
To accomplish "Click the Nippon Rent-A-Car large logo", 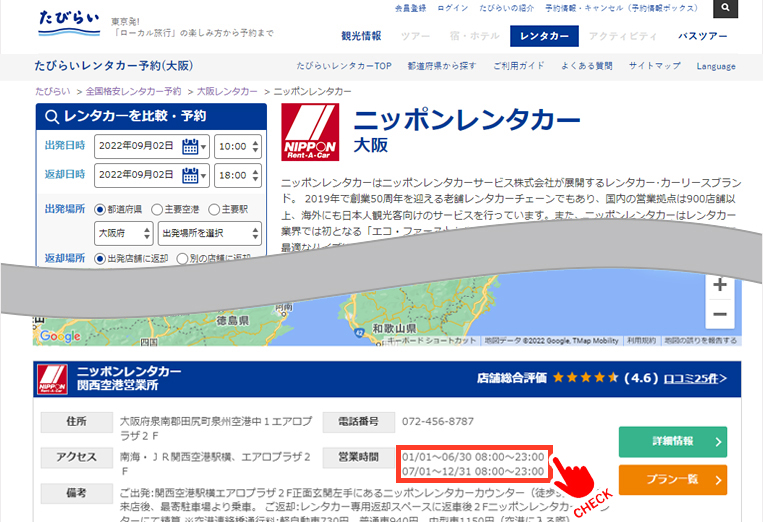I will [x=310, y=132].
